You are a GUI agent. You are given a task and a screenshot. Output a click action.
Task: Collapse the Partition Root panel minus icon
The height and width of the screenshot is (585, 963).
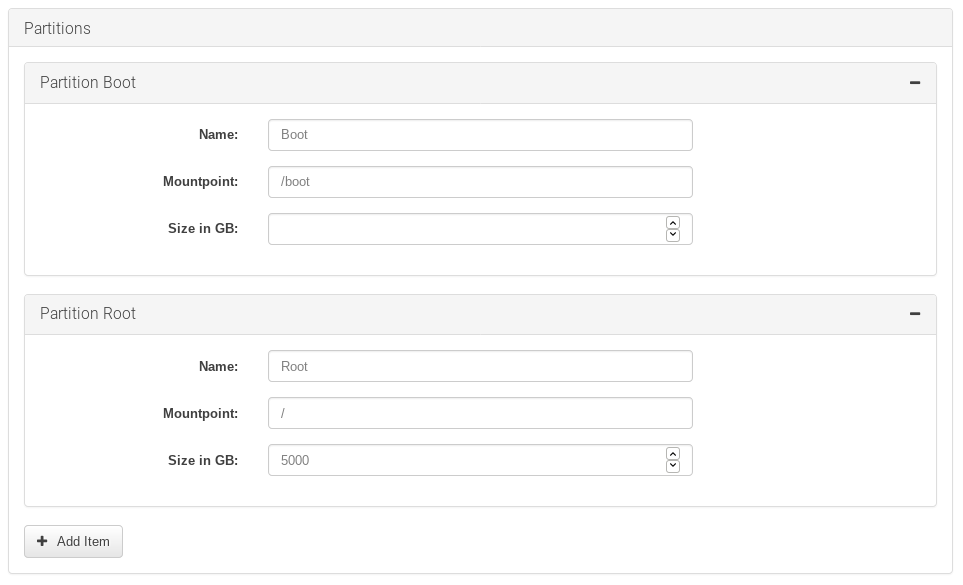pos(915,314)
